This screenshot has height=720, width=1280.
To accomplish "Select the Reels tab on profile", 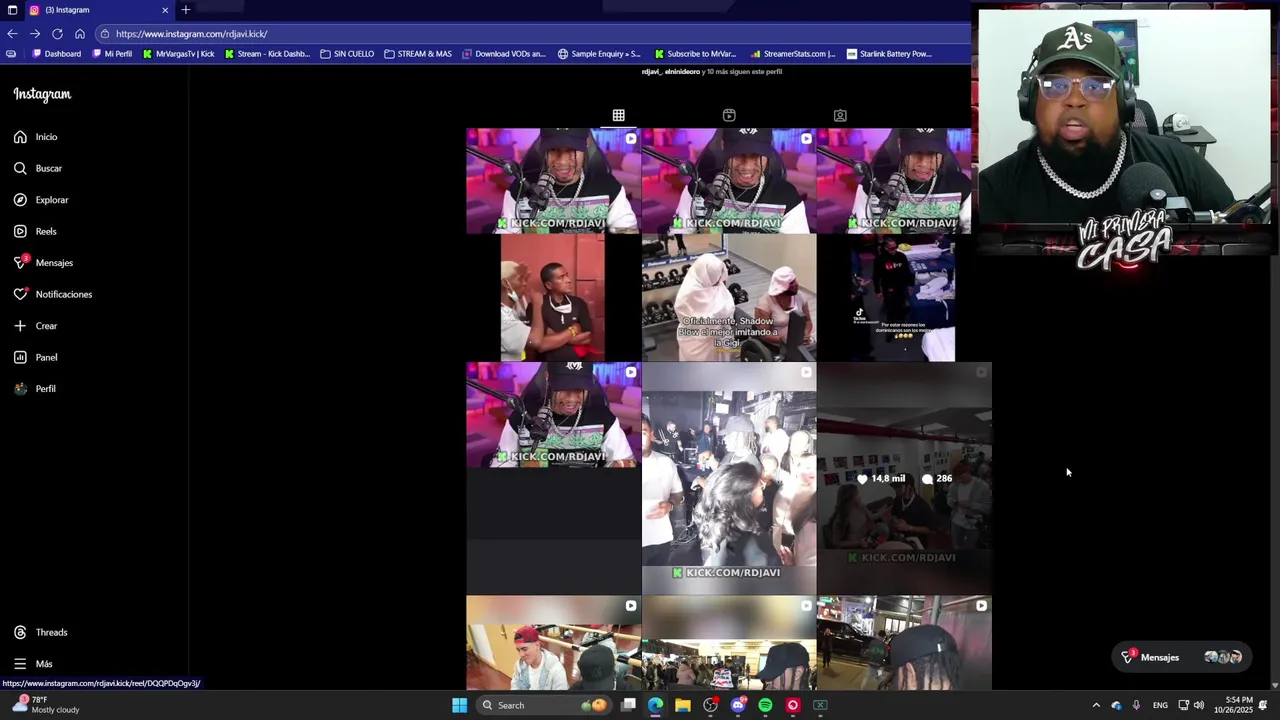I will (x=729, y=116).
